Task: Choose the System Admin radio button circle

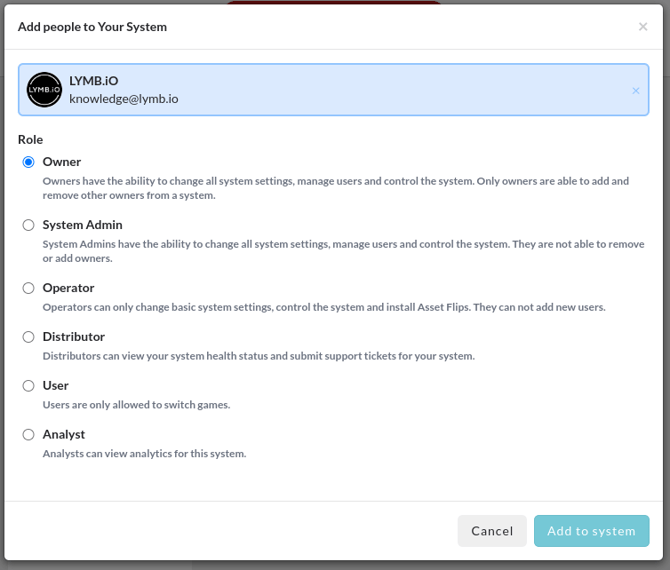Action: 29,225
